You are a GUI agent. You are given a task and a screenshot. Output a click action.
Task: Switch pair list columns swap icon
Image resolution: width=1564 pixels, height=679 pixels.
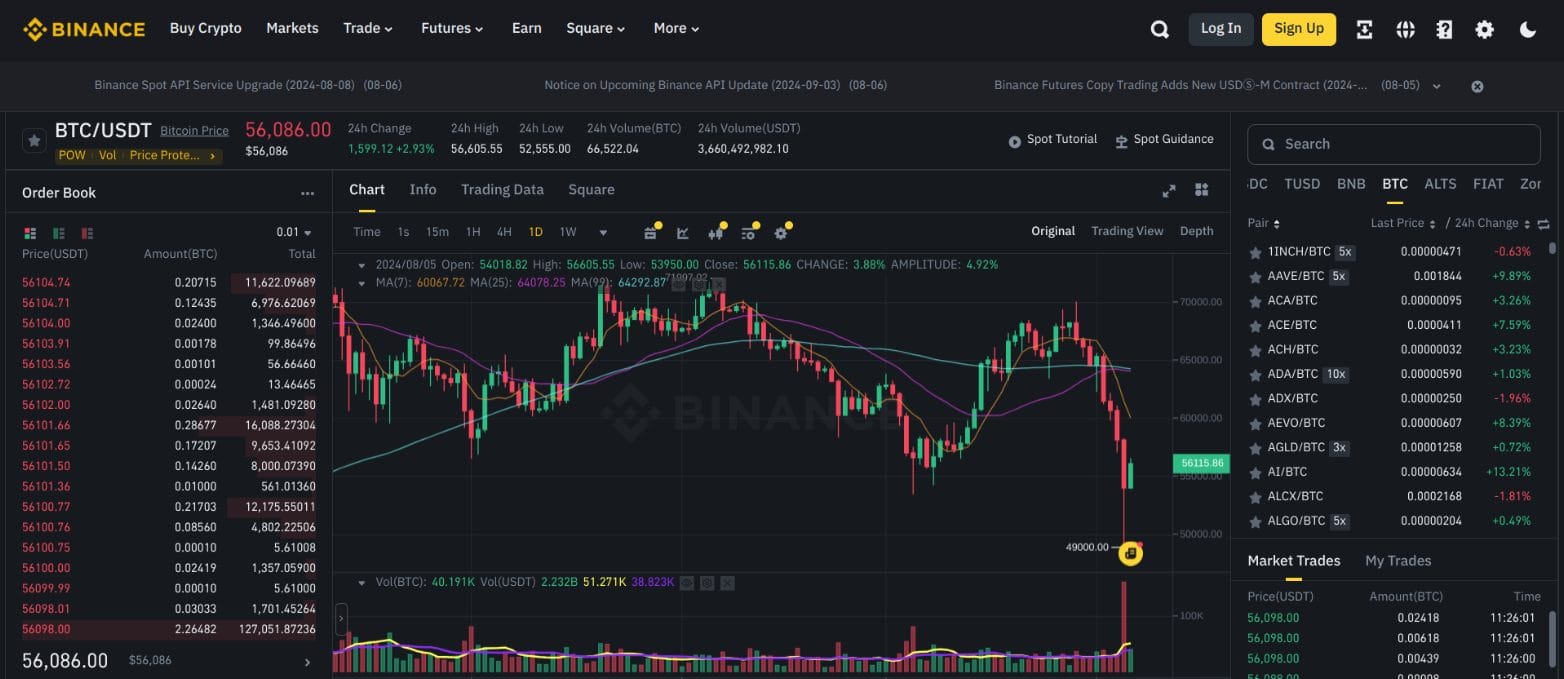coord(1543,224)
